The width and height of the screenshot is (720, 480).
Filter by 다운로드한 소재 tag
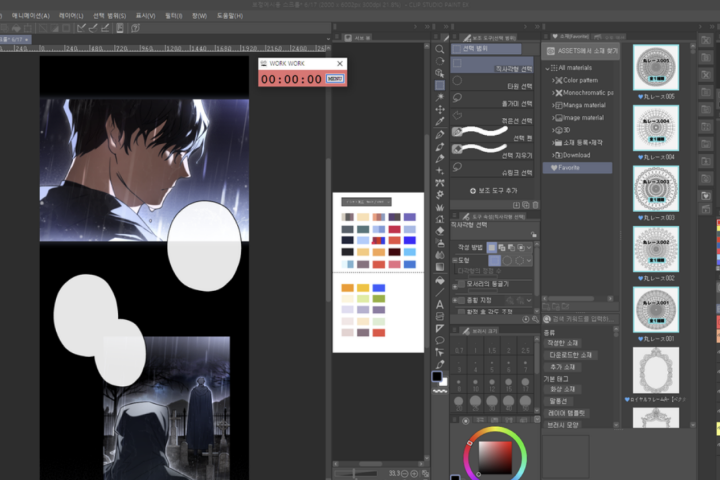[570, 355]
